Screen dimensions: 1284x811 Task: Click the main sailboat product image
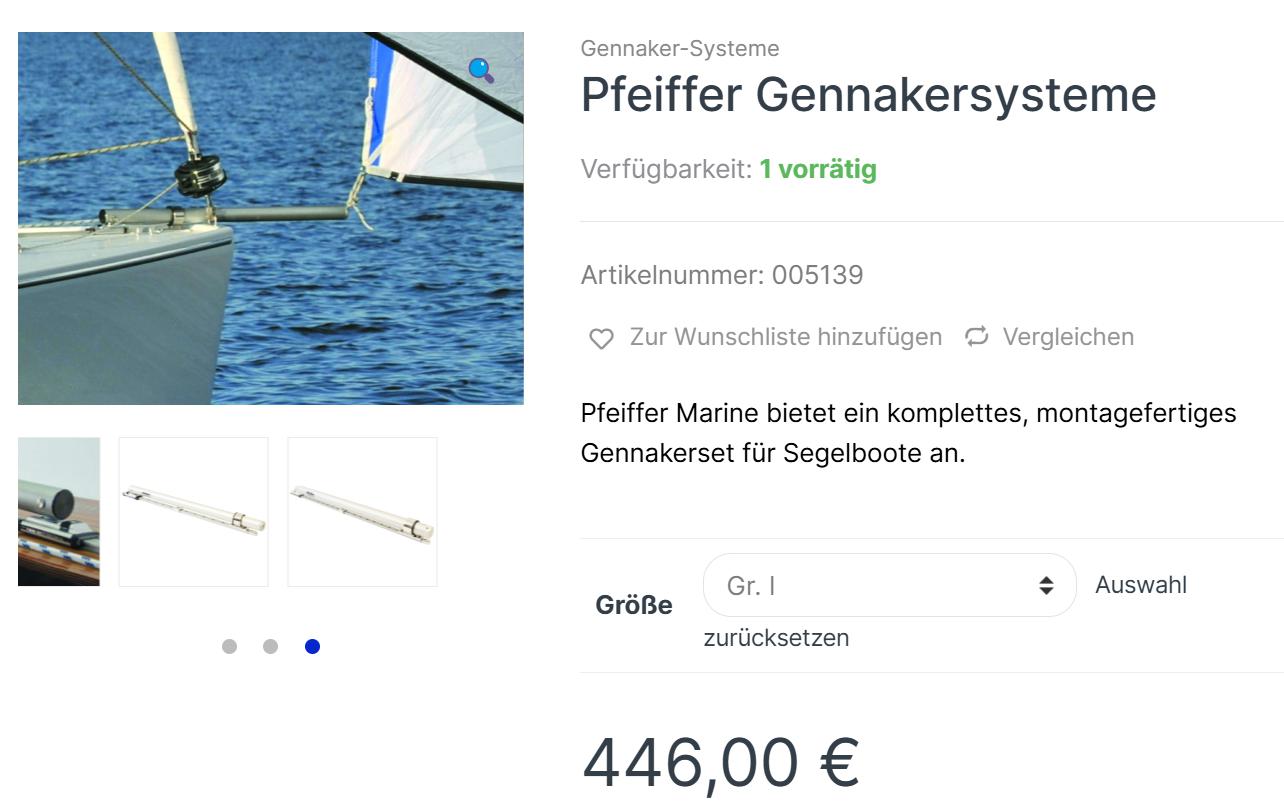tap(270, 218)
